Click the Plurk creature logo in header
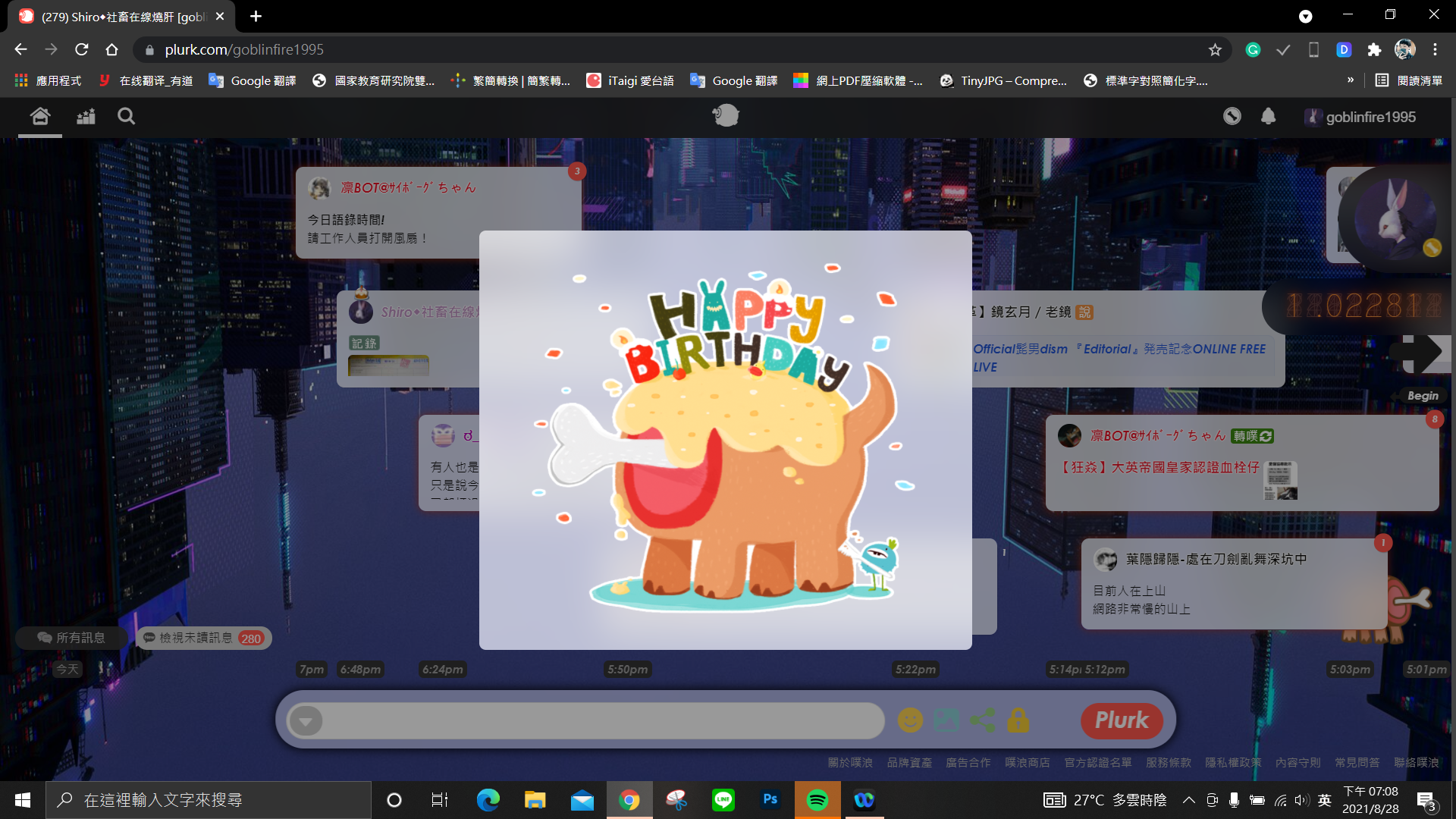Screen dimensions: 1456x819 tap(726, 115)
